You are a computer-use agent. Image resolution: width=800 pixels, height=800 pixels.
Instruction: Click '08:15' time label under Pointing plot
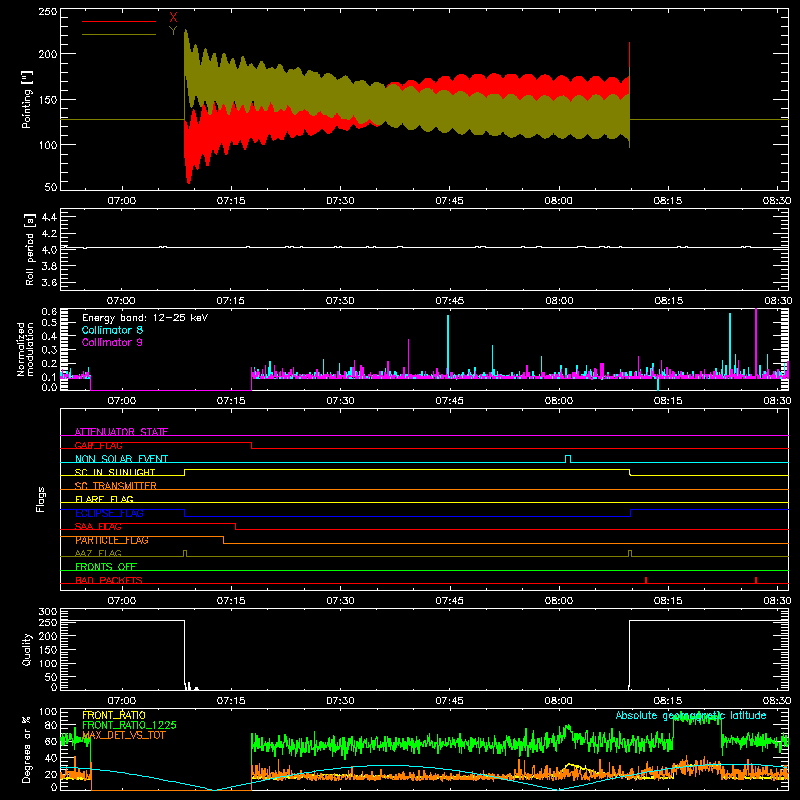668,201
